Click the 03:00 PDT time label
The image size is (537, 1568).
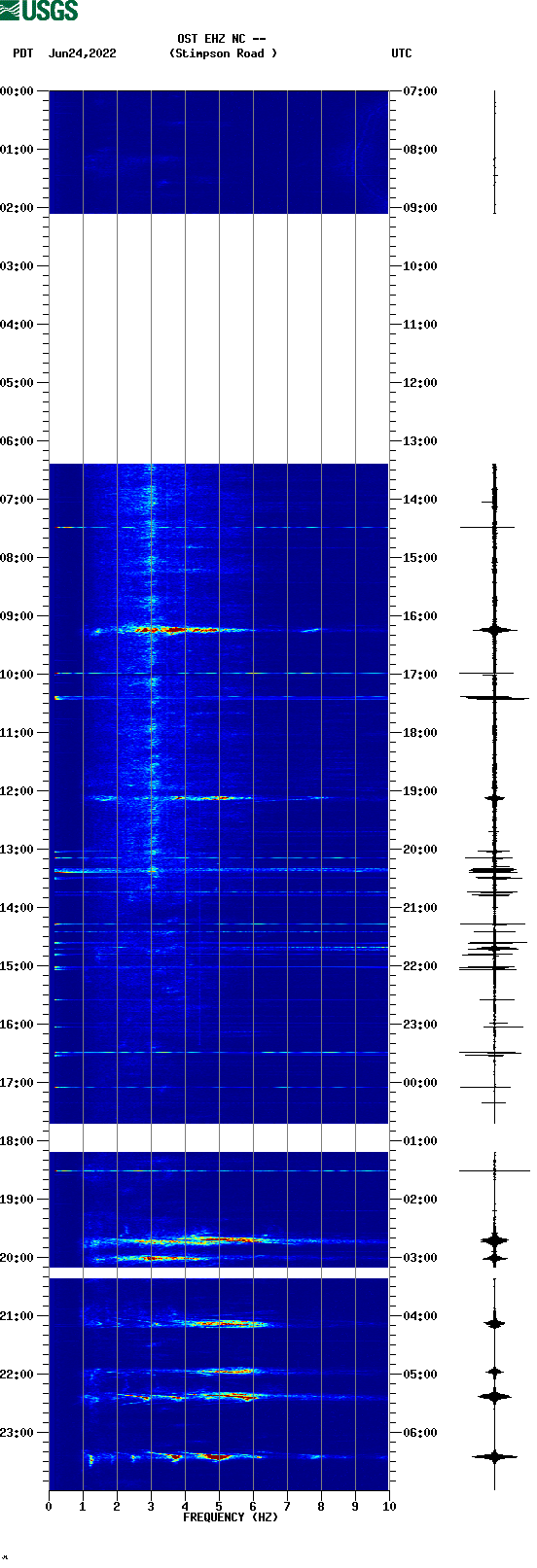pos(18,266)
